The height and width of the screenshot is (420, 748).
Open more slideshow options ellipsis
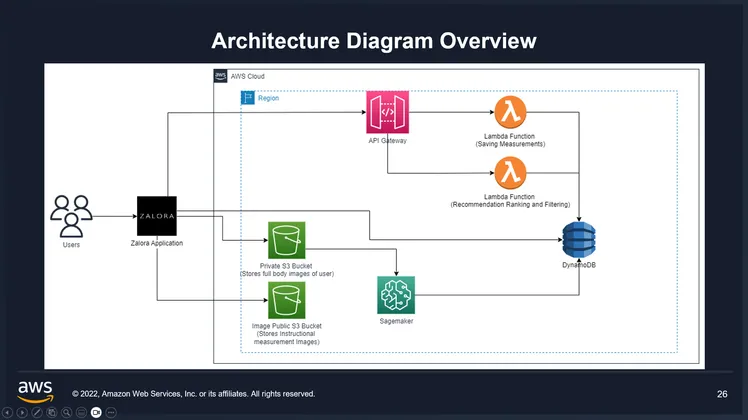111,412
